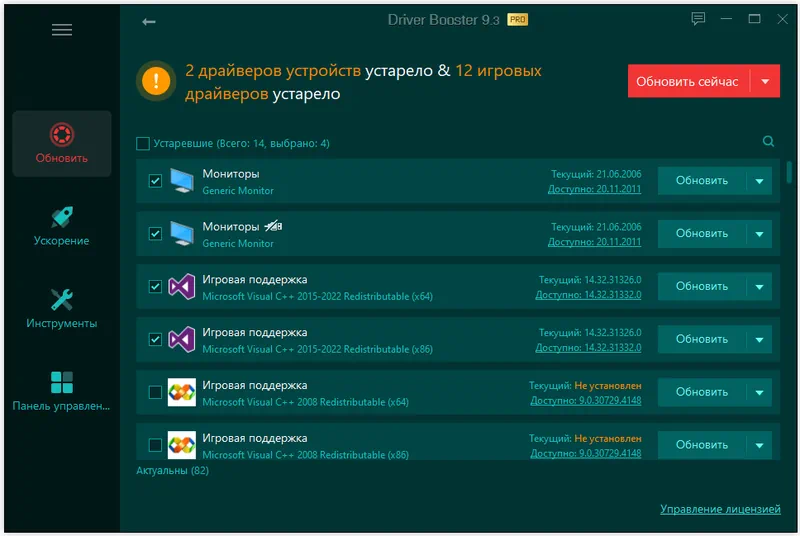This screenshot has height=536, width=800.
Task: Uncheck Visual C++ 2015-2022 (x64) checkbox
Action: pyautogui.click(x=155, y=287)
